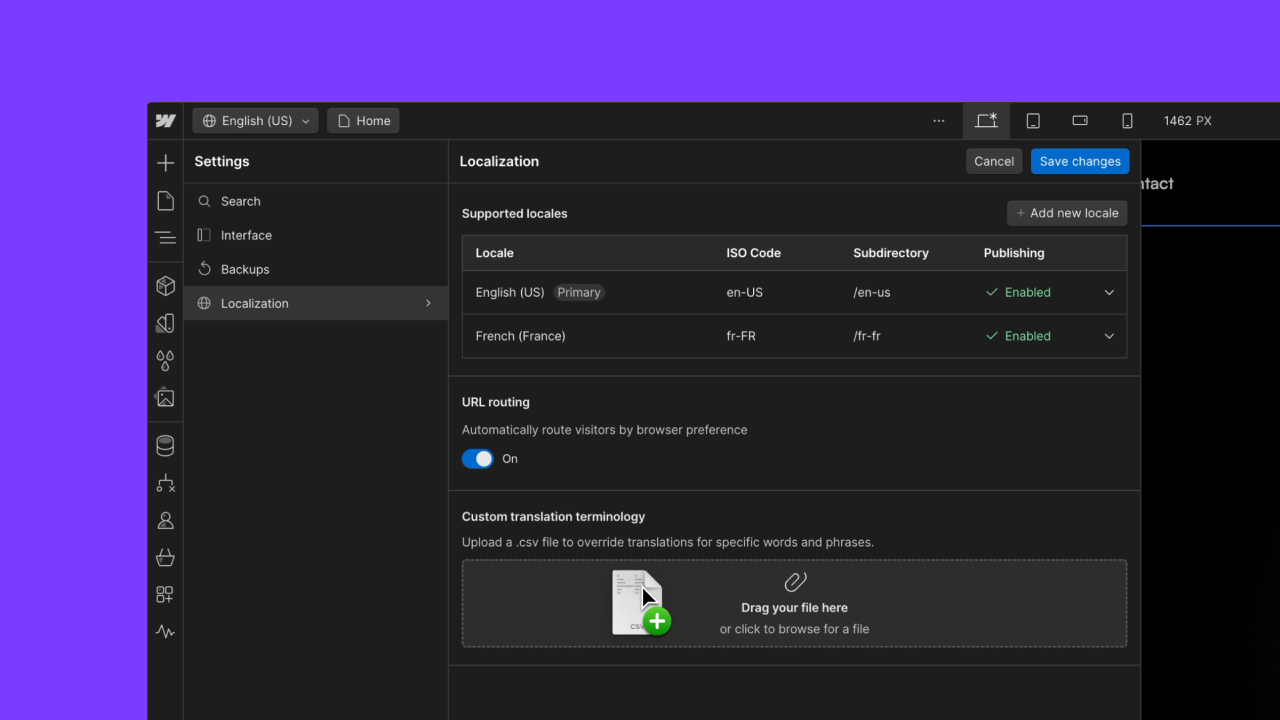Click the Save changes button
Screen dimensions: 1280x720
1080,162
